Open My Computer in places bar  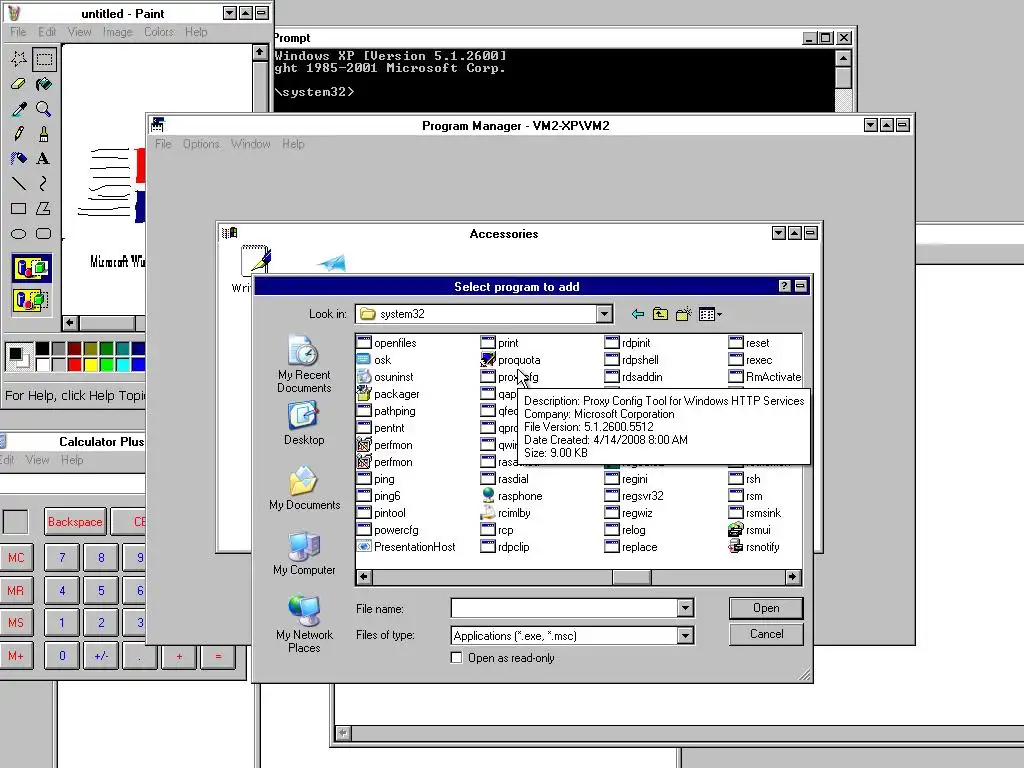click(304, 553)
